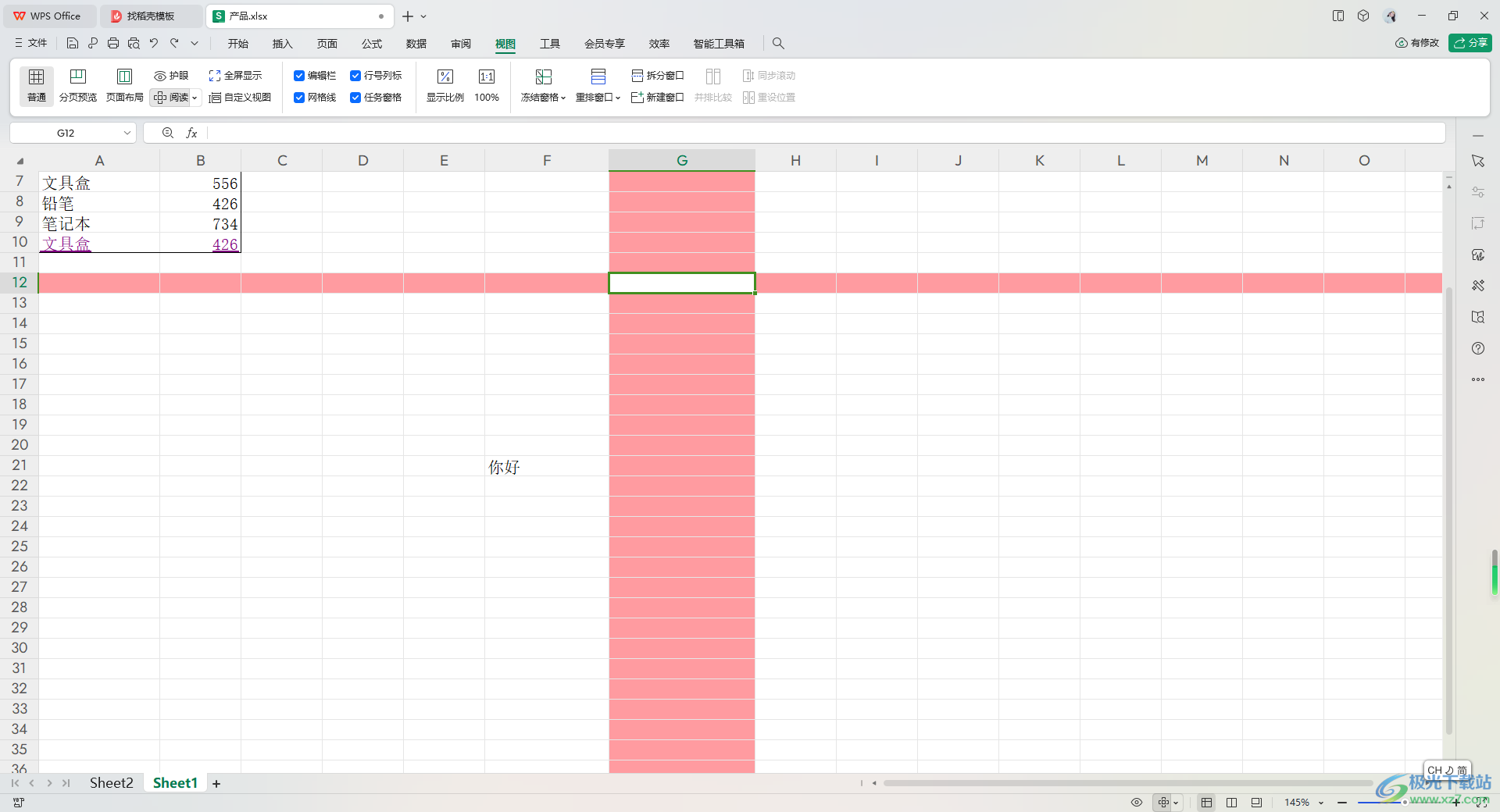Click the formula bar input area
1500x812 pixels.
827,134
